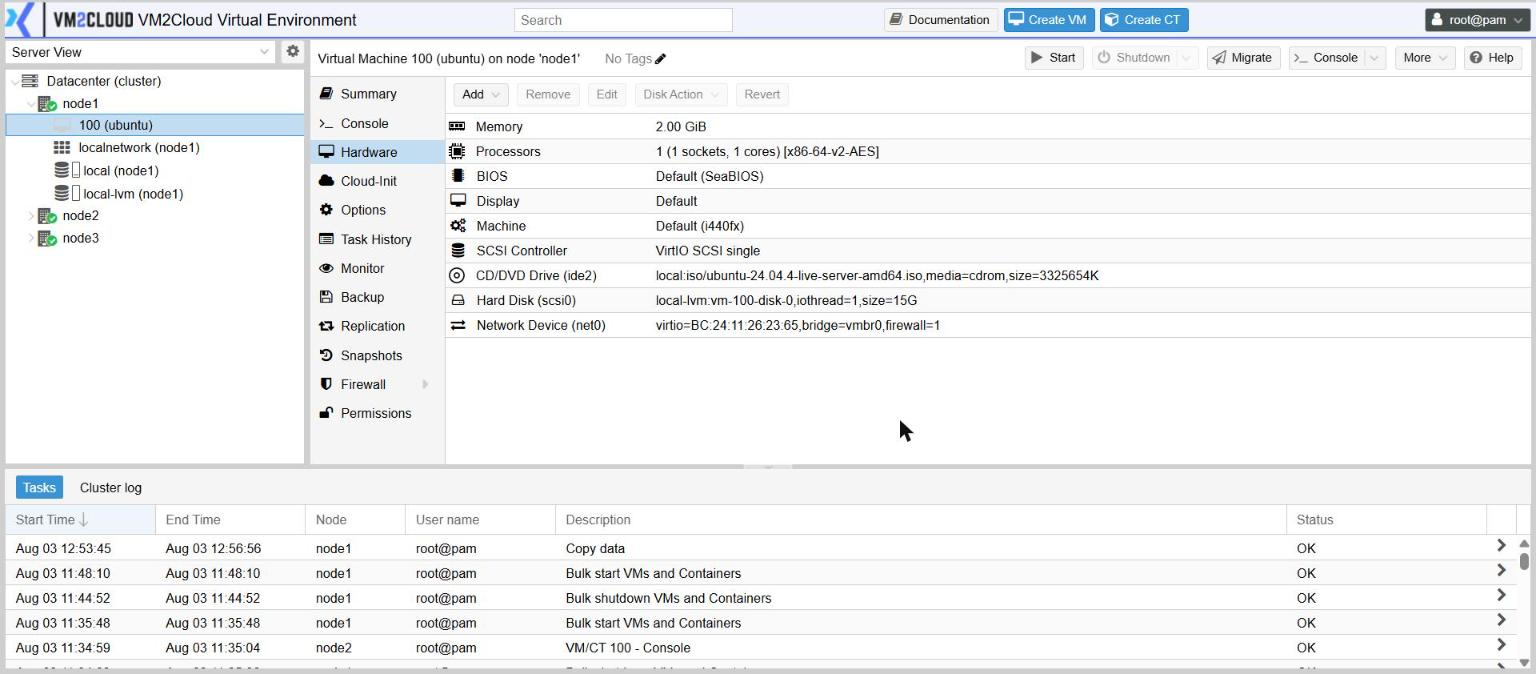Screen dimensions: 1536x674
Task: Click the Shutdown button
Action: tap(1134, 58)
